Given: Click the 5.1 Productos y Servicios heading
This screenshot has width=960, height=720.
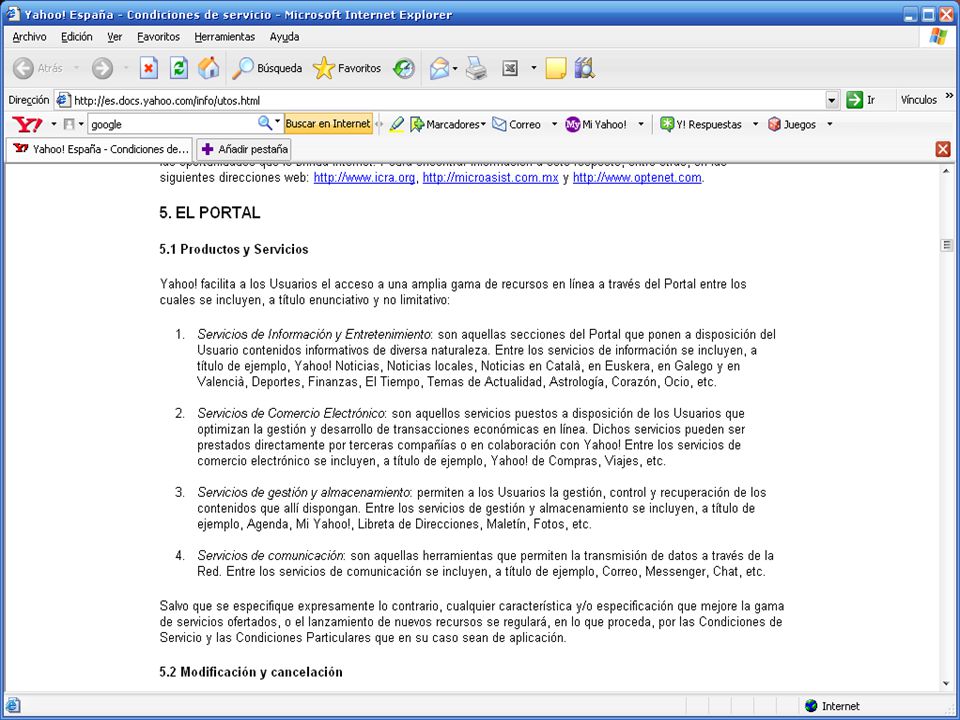Looking at the screenshot, I should coord(234,249).
